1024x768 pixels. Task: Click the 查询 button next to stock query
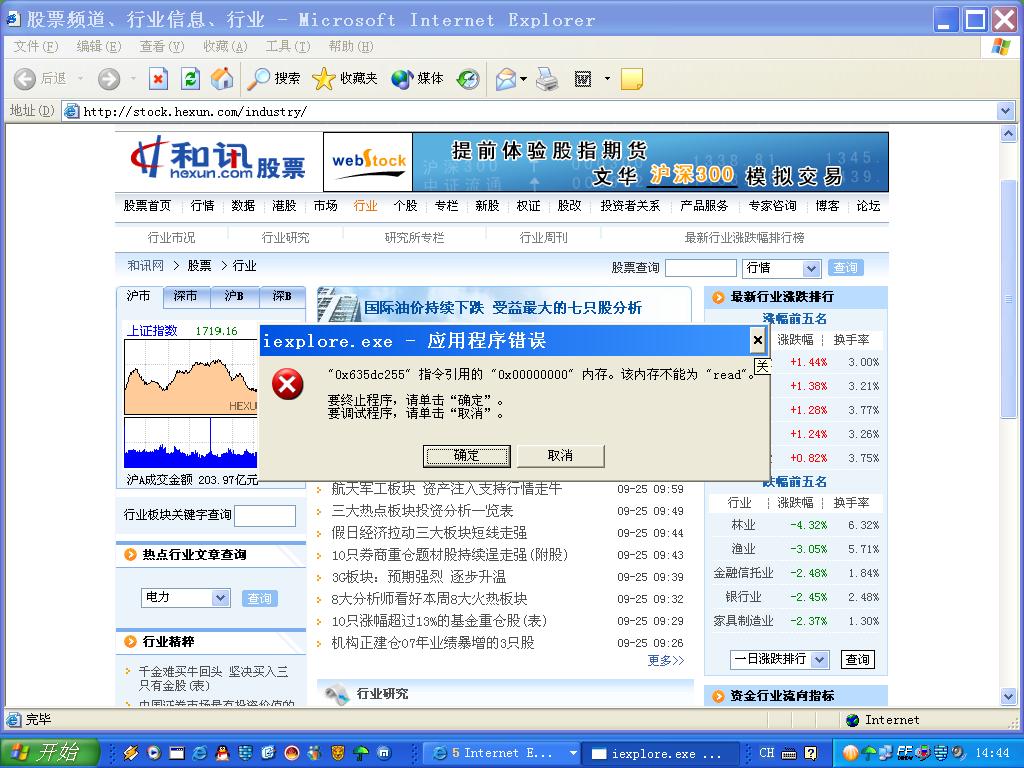pyautogui.click(x=846, y=268)
